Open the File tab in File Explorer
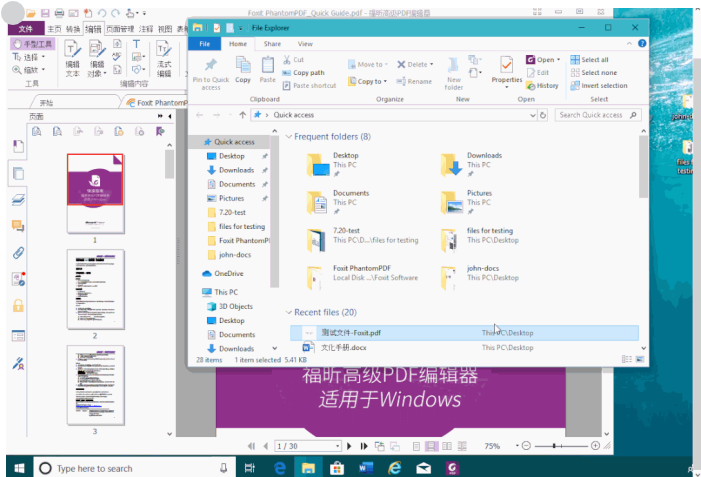Image resolution: width=701 pixels, height=477 pixels. pyautogui.click(x=204, y=44)
